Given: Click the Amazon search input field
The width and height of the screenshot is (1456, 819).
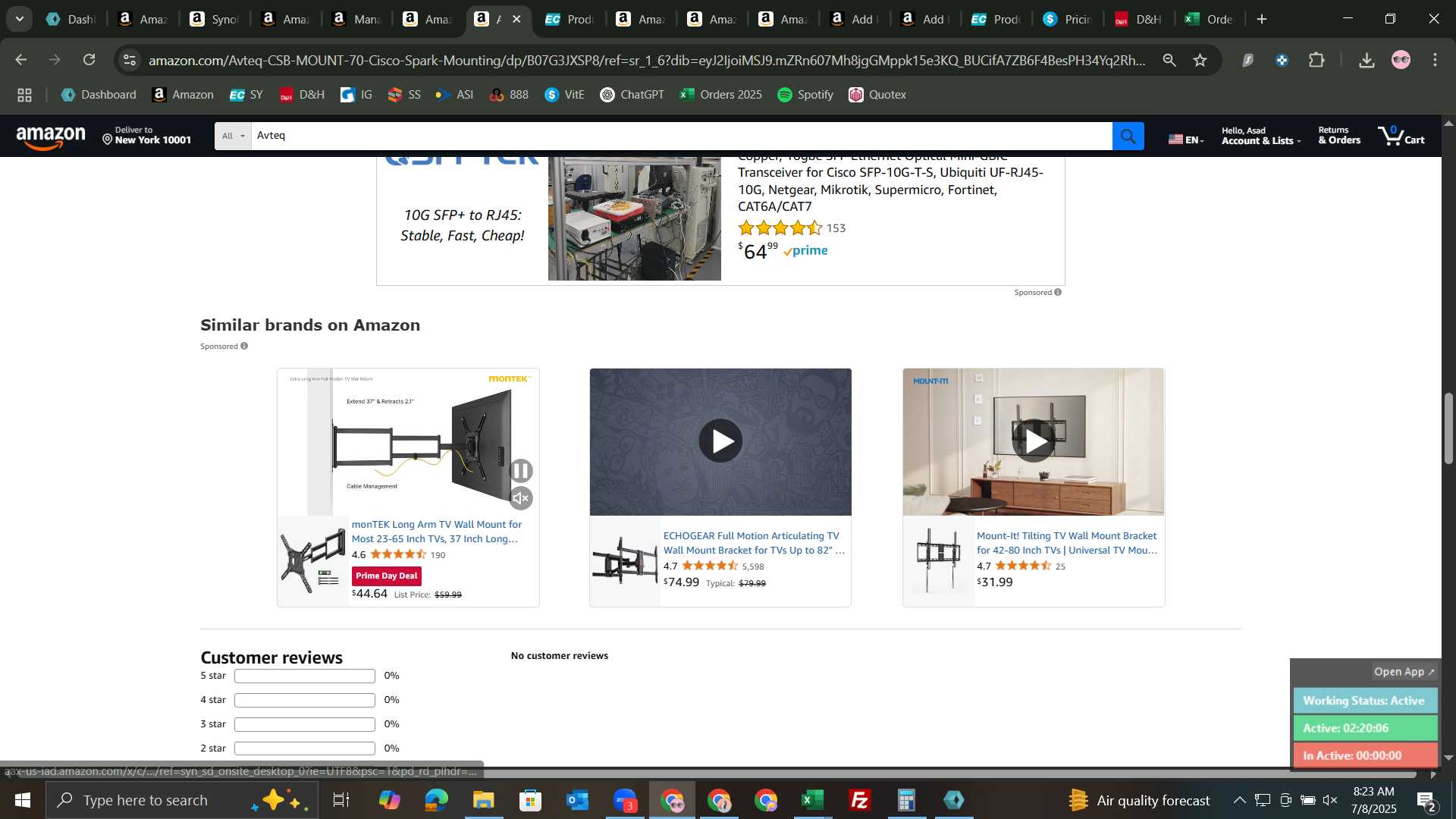Looking at the screenshot, I should coord(681,136).
